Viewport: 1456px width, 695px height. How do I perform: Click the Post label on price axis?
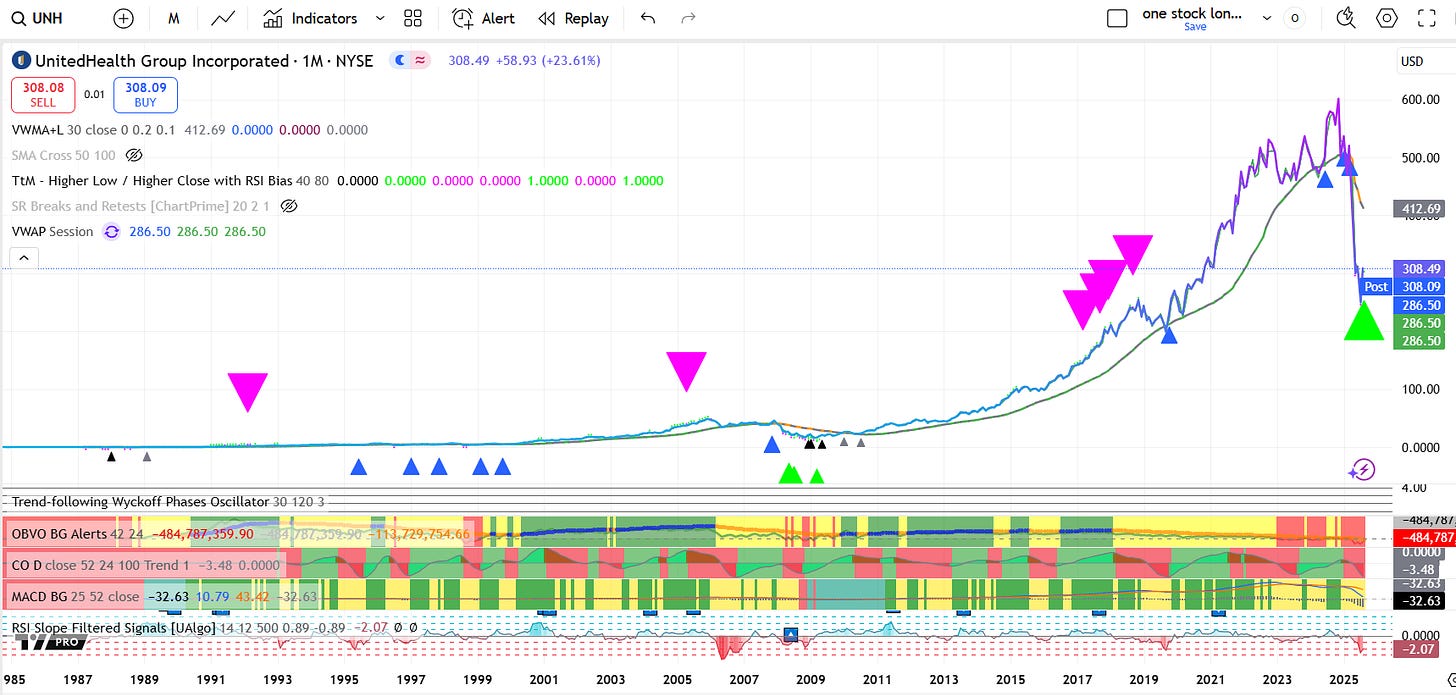tap(1376, 286)
